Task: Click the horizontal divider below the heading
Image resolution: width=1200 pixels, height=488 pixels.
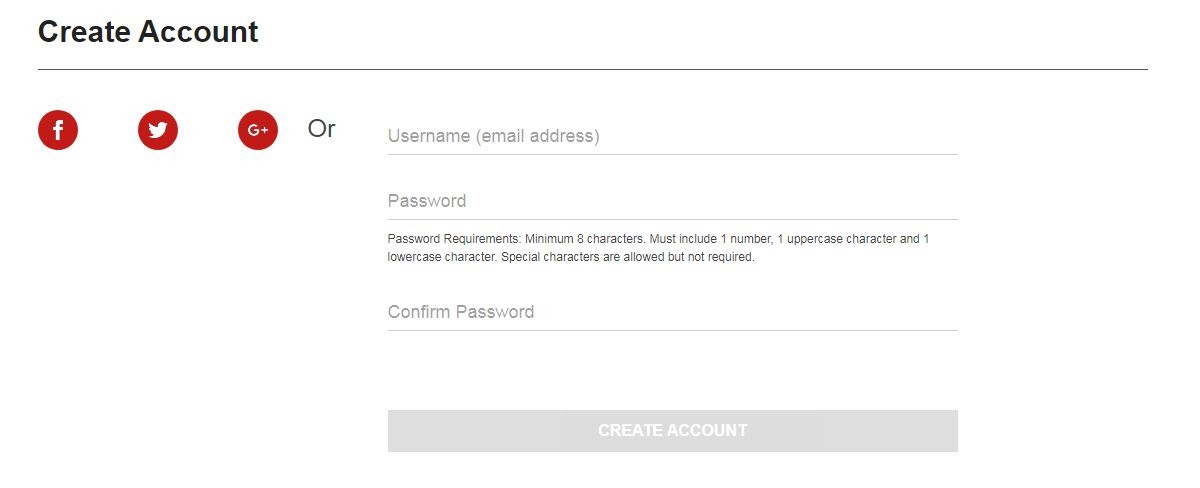Action: (x=592, y=69)
